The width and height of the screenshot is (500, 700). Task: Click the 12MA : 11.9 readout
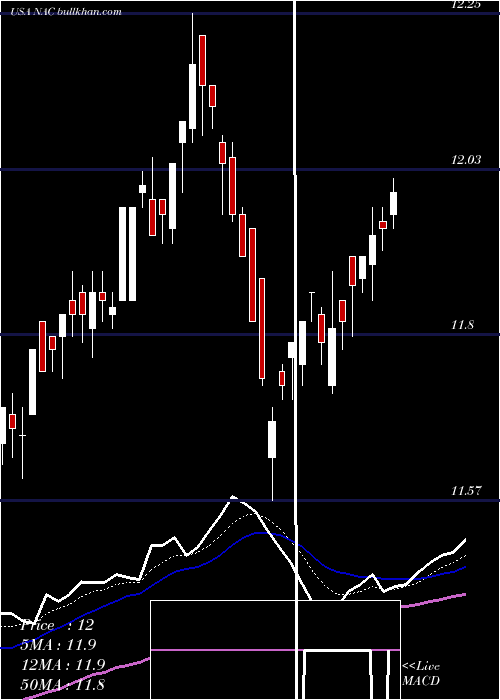coord(62,665)
